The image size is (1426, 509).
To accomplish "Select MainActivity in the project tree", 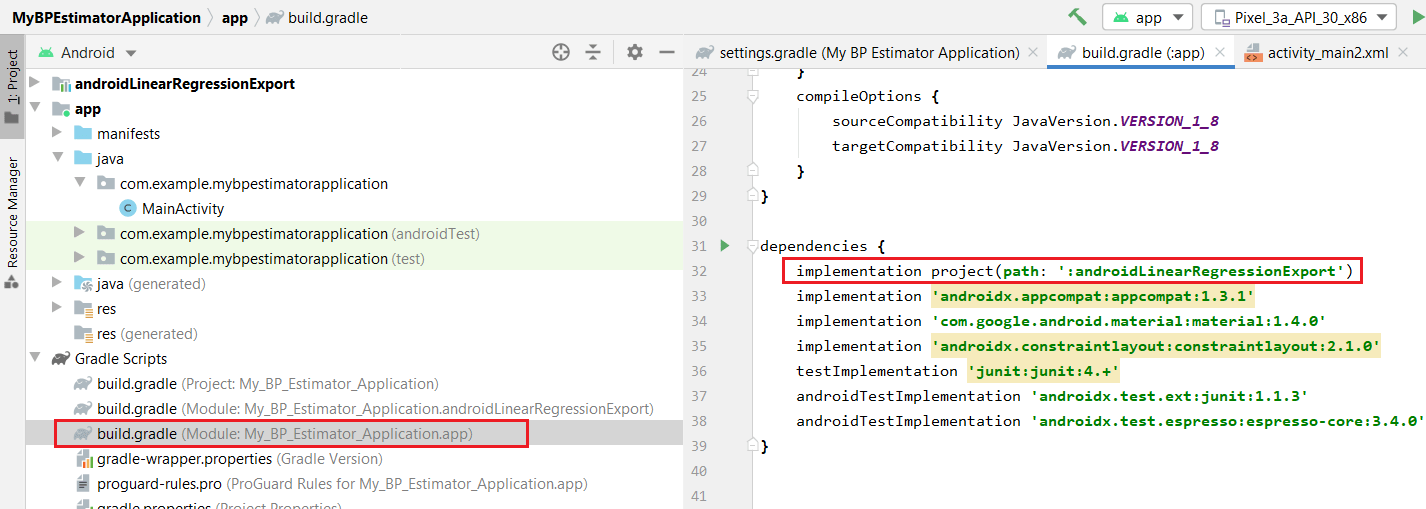I will click(183, 209).
